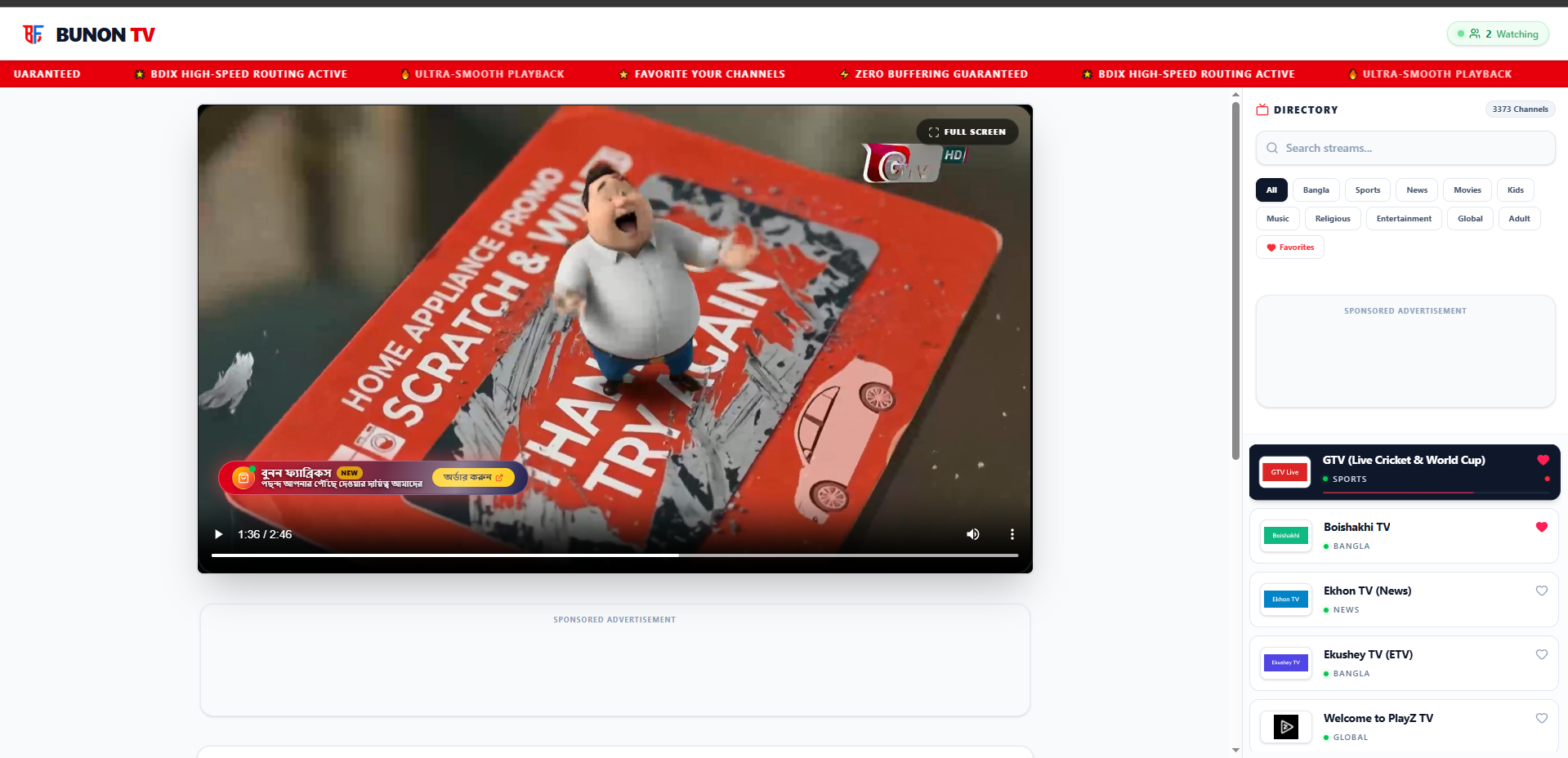Filter channels by Music
This screenshot has height=758, width=1568.
[x=1278, y=218]
